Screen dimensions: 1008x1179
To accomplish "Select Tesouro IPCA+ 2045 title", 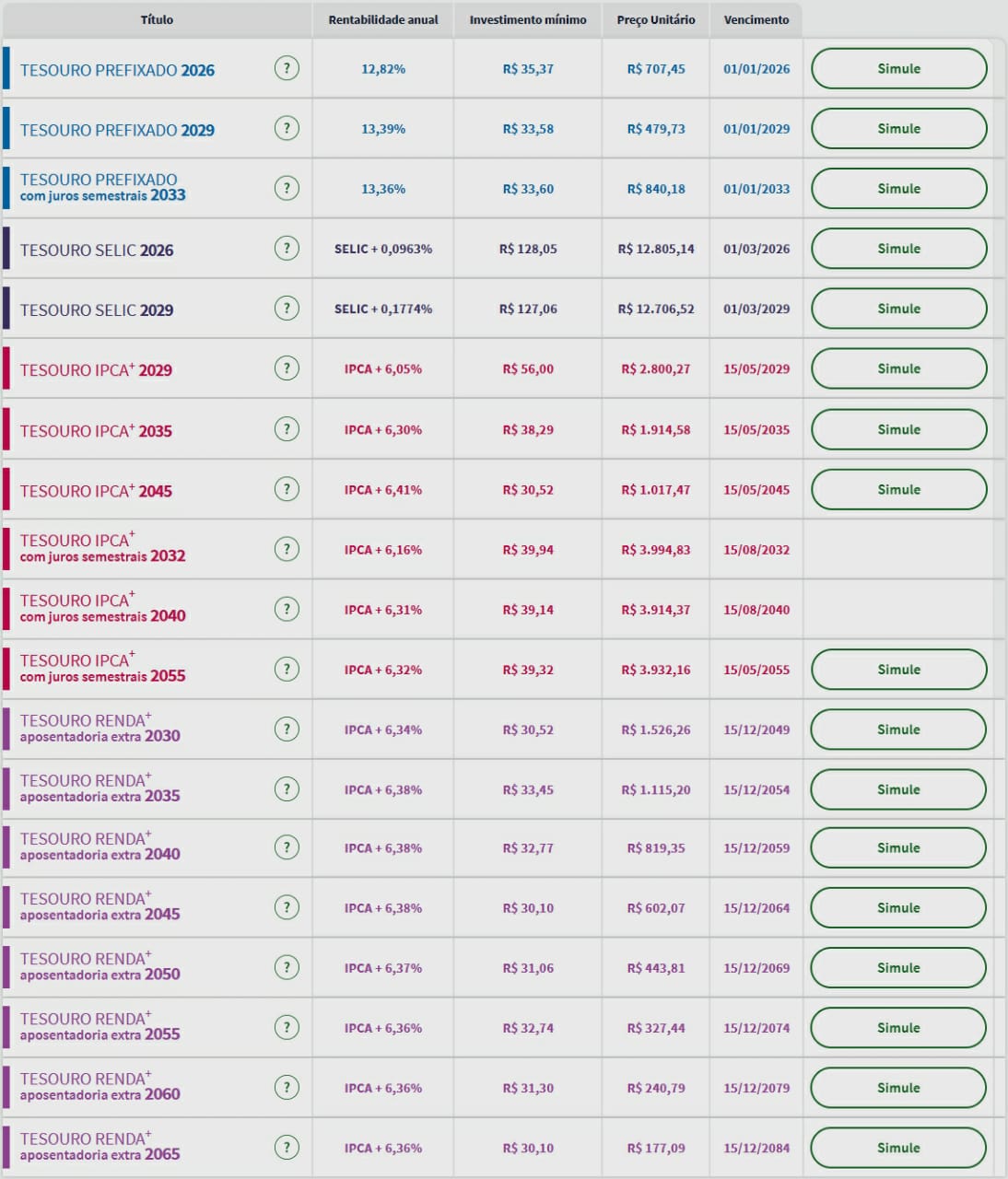I will click(x=96, y=491).
